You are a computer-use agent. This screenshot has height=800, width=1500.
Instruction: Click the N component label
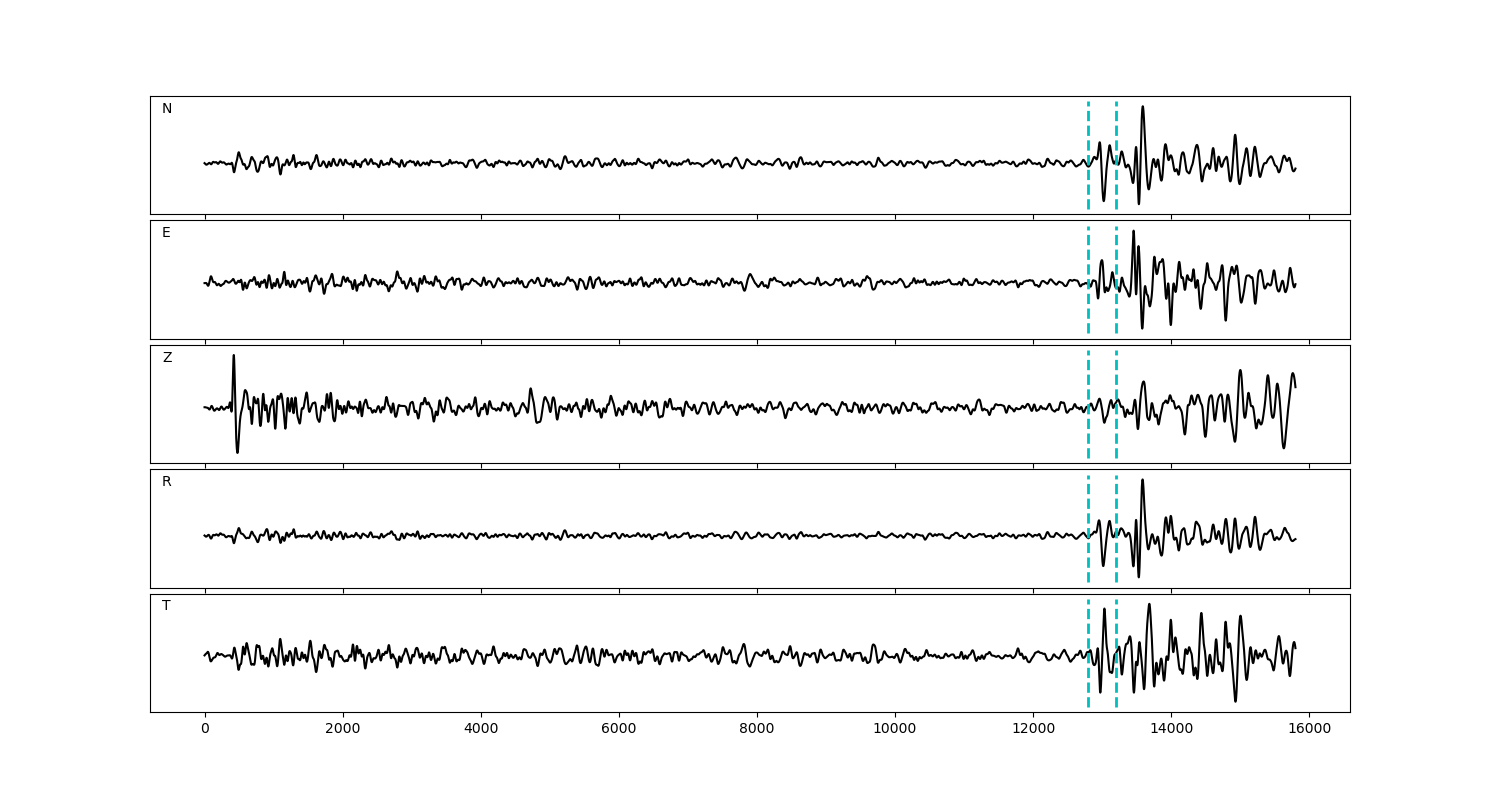167,109
